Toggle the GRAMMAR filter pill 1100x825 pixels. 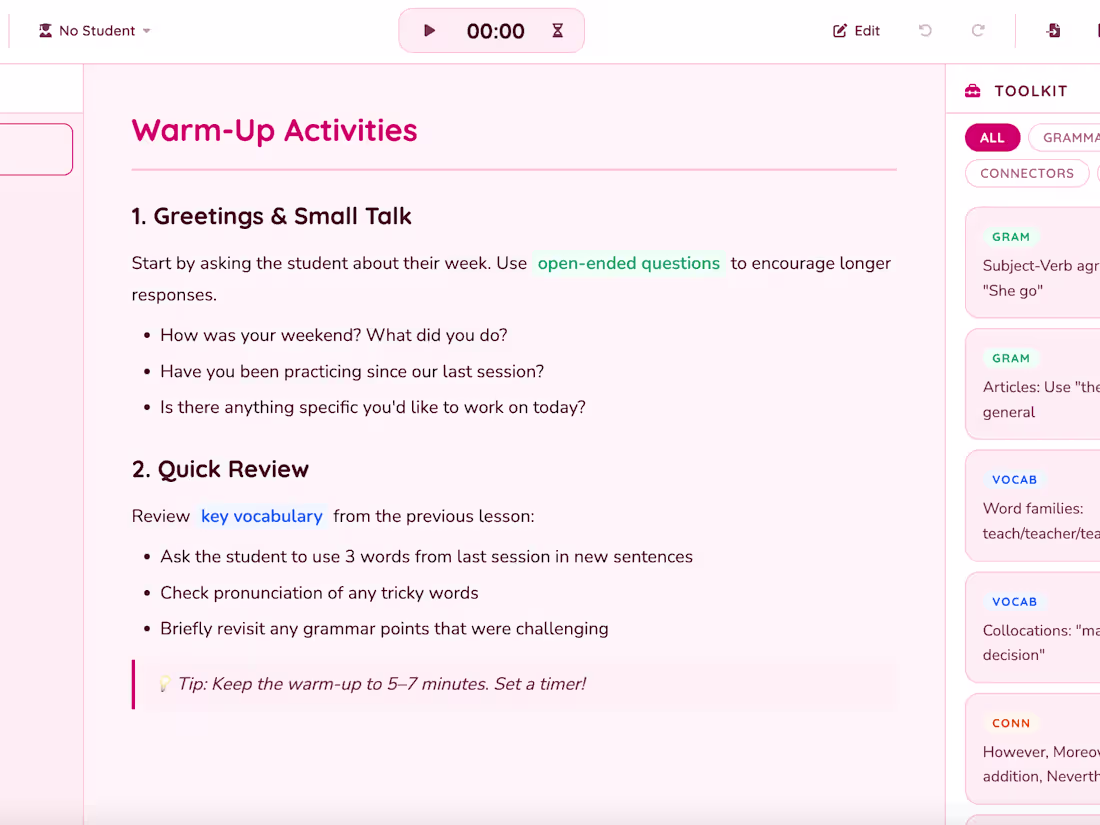click(1070, 137)
